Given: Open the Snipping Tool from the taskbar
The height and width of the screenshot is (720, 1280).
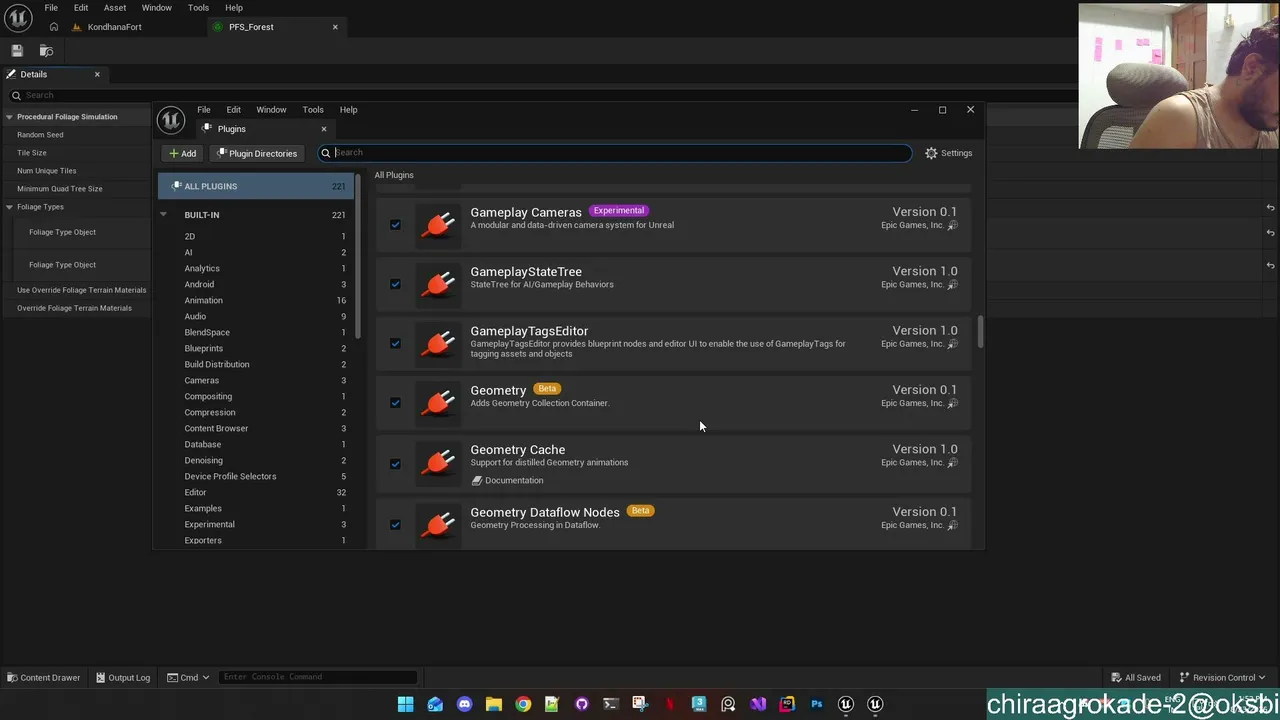Looking at the screenshot, I should [640, 704].
